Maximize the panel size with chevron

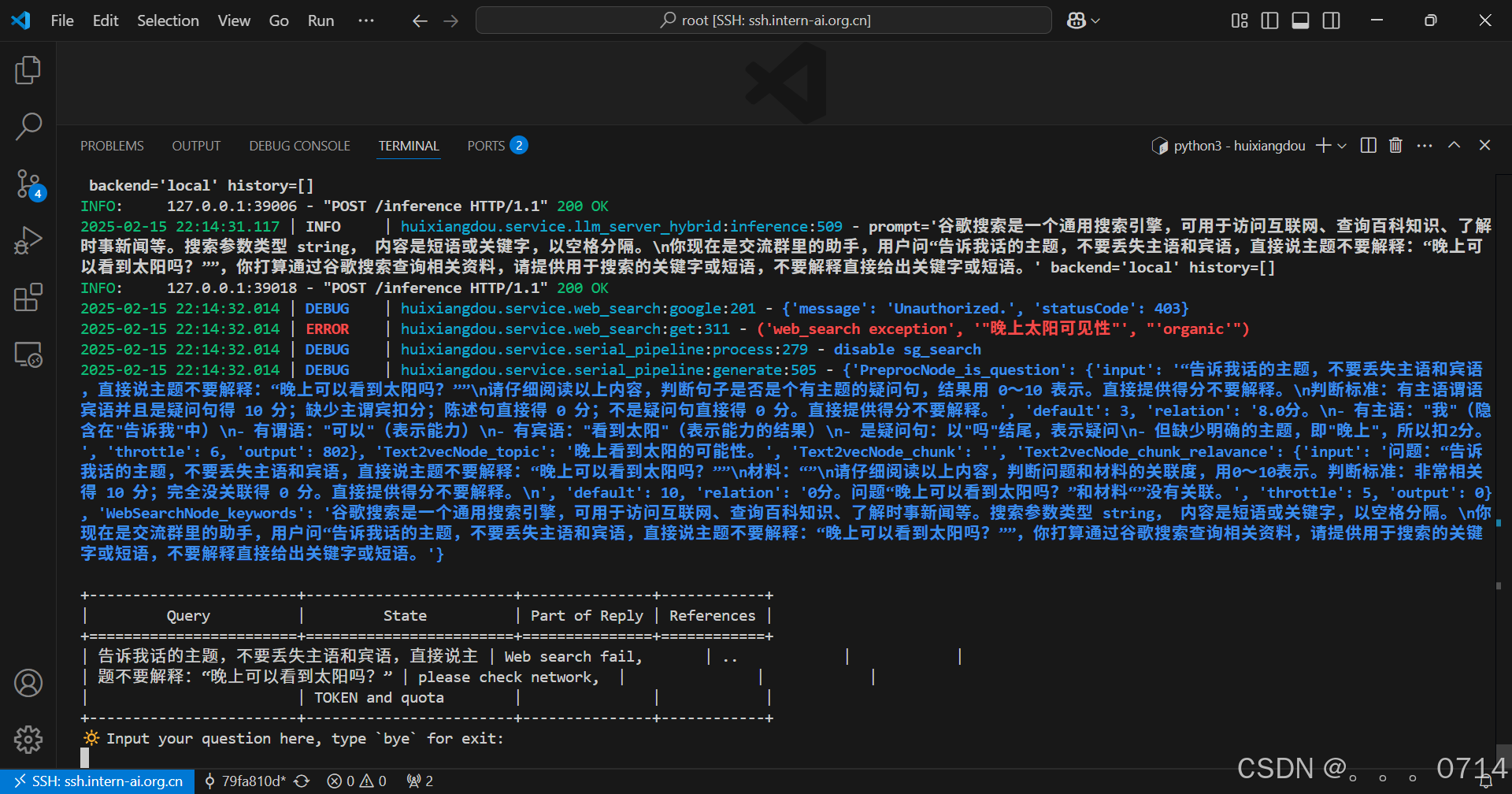click(1455, 145)
